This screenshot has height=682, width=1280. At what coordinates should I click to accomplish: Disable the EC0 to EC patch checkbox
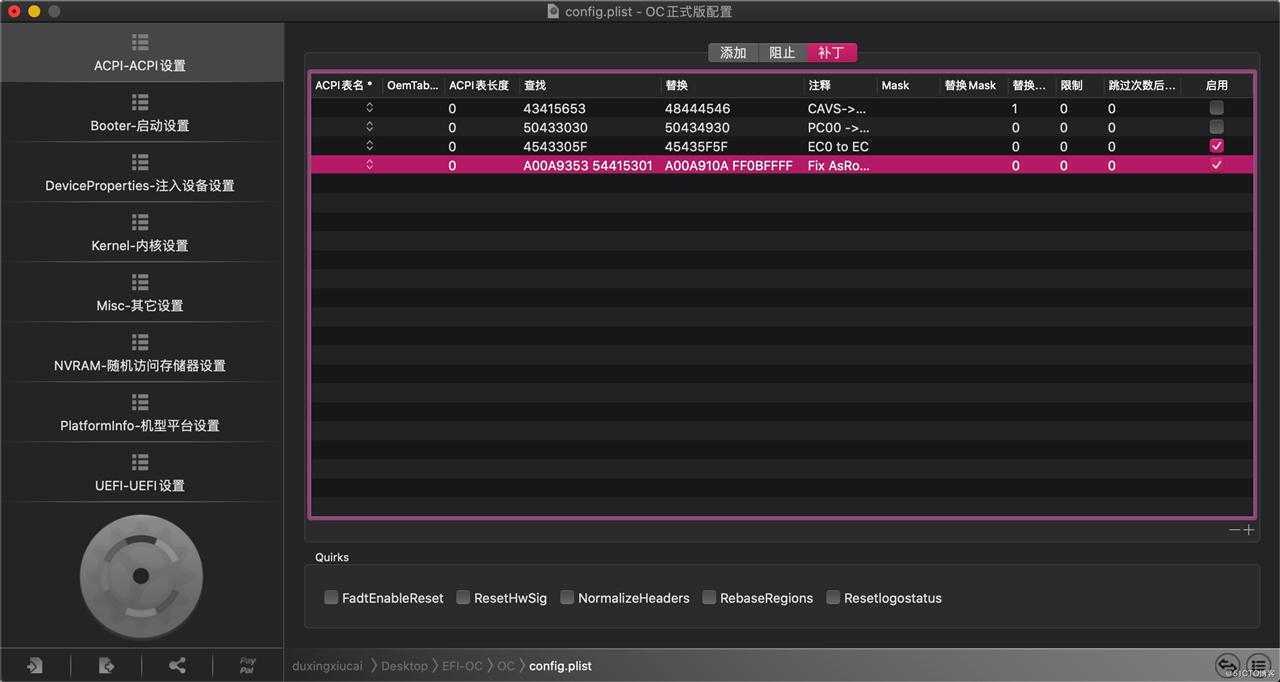tap(1216, 145)
